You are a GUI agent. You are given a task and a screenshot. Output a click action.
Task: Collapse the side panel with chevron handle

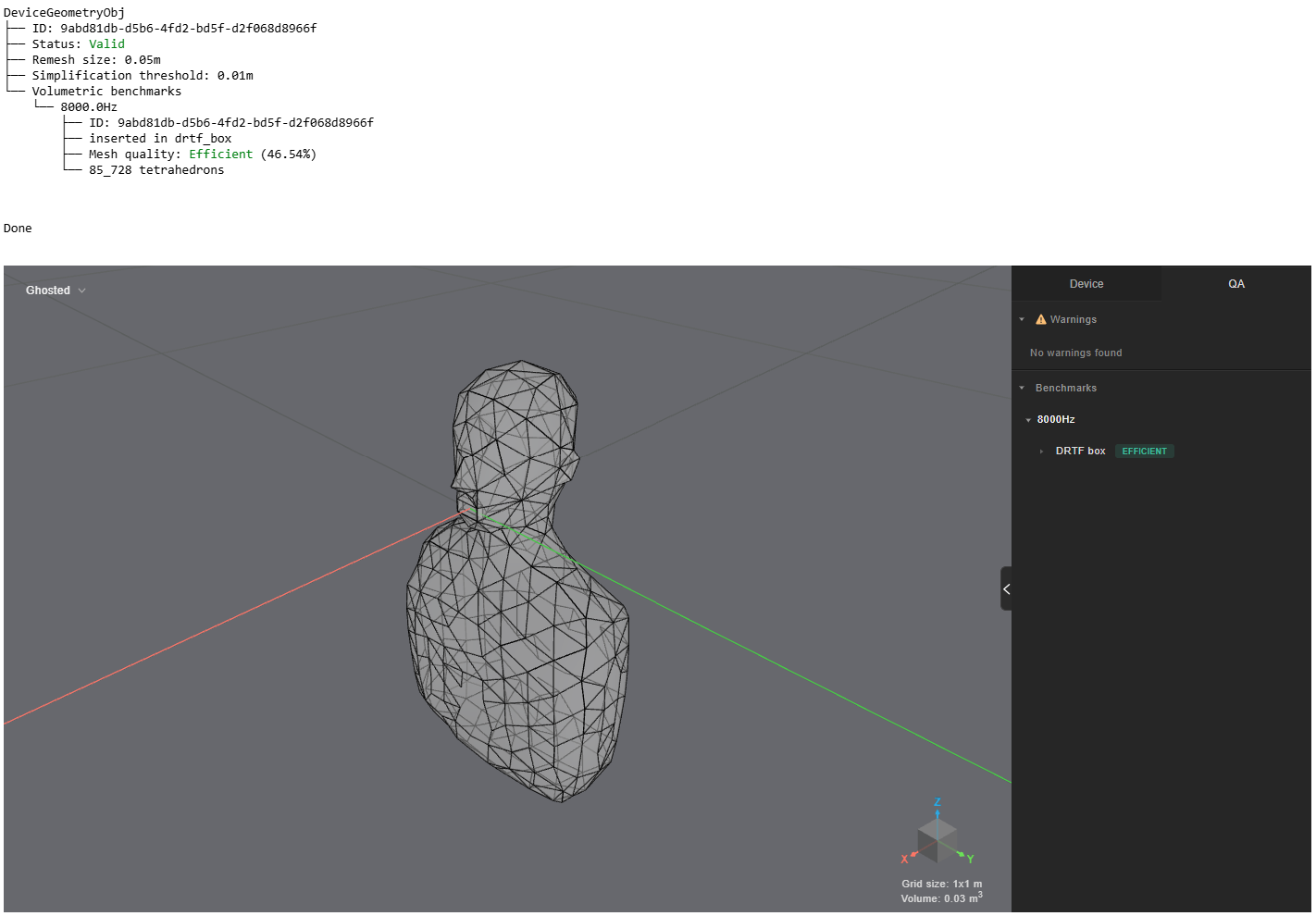[1006, 588]
